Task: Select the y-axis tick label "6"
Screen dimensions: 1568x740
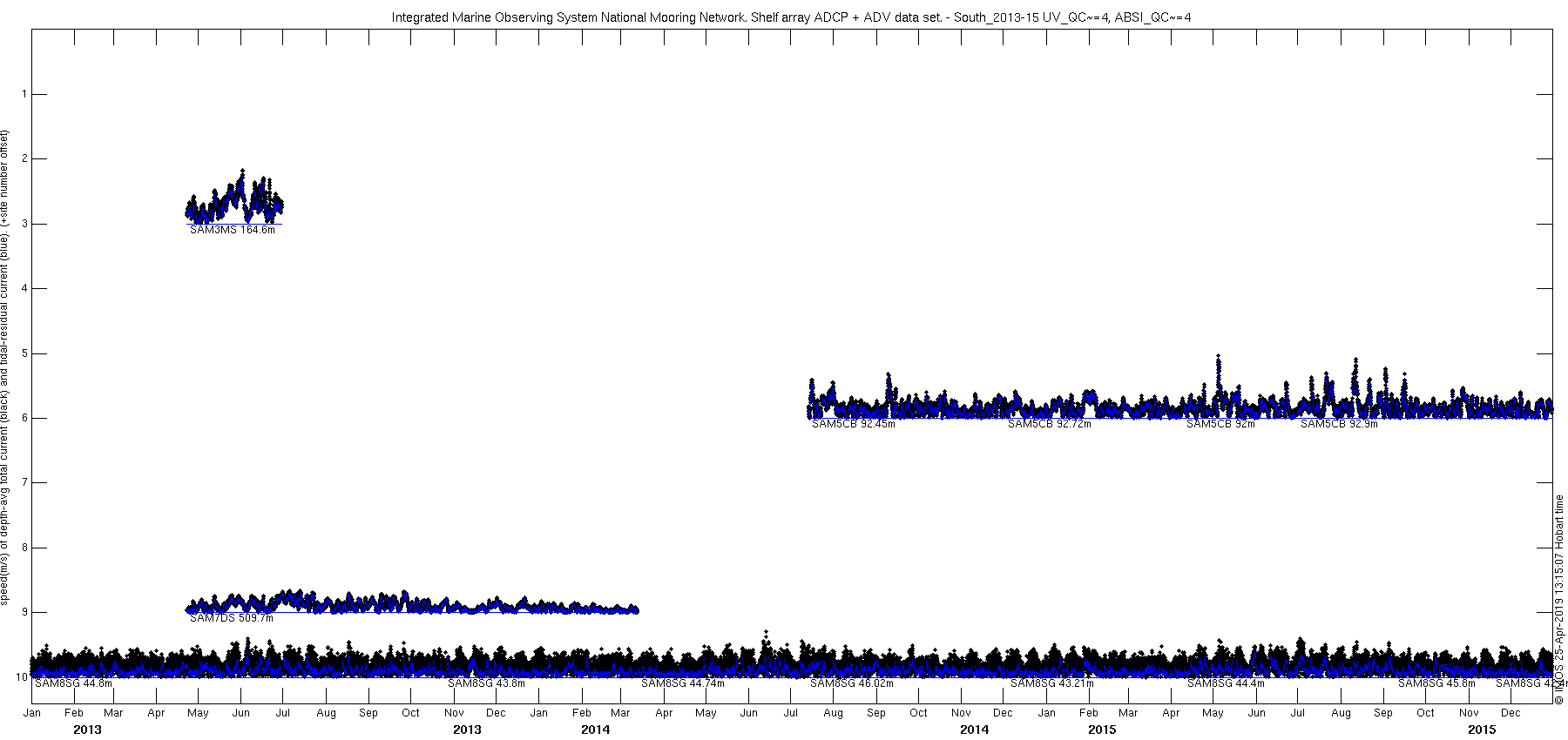Action: [x=25, y=418]
